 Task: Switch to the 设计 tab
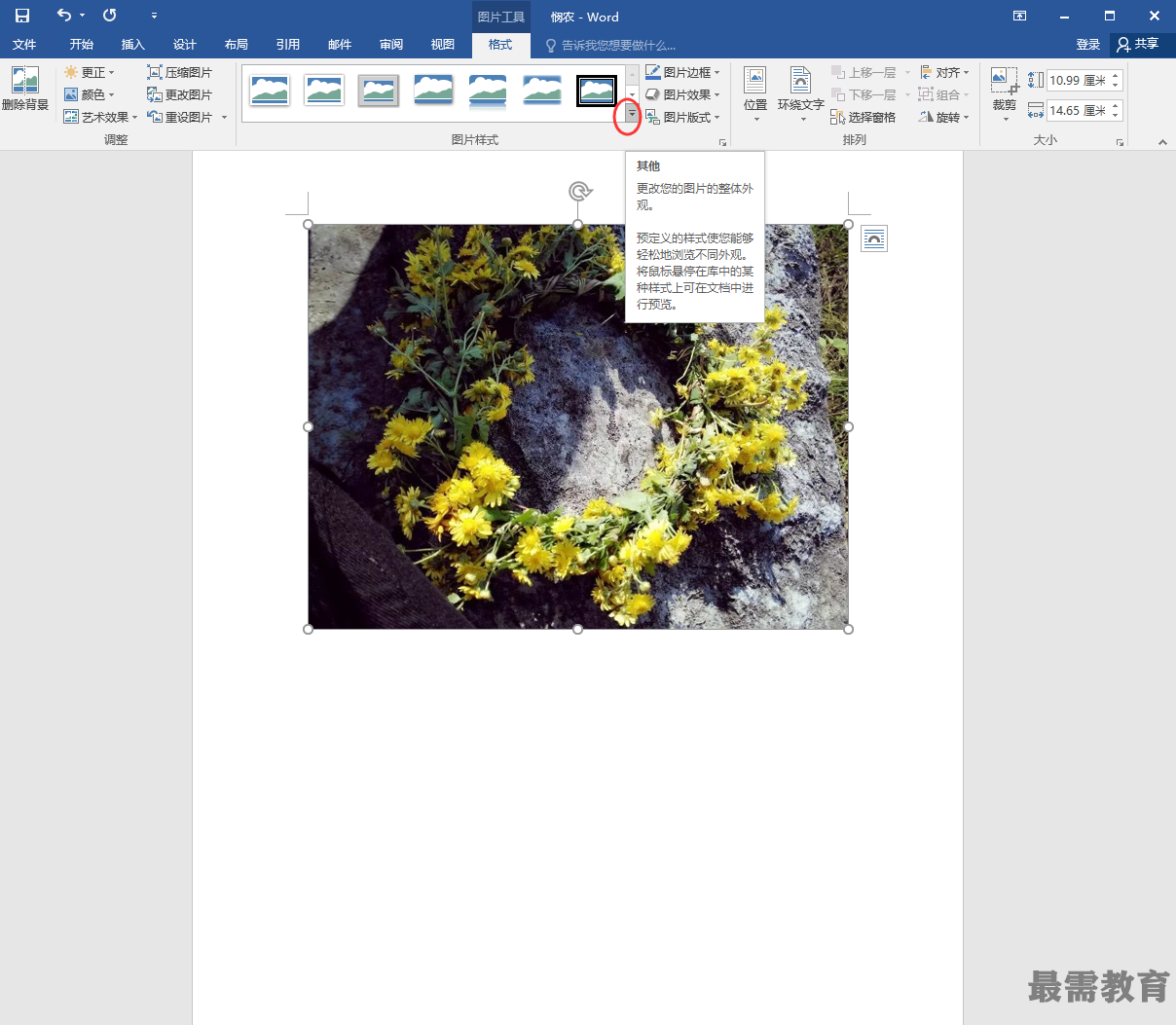coord(185,45)
